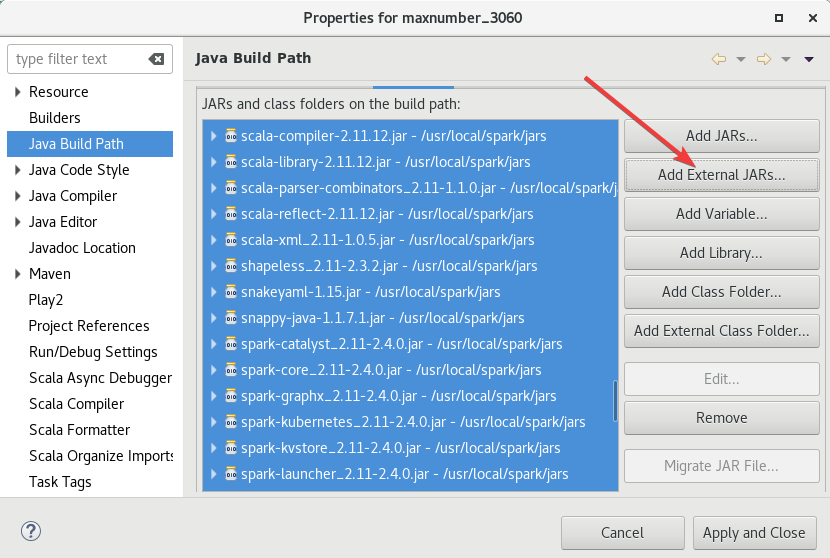Select spark-kubernetes_2.11-2.4.0.jar row text
This screenshot has height=558, width=830.
413,421
